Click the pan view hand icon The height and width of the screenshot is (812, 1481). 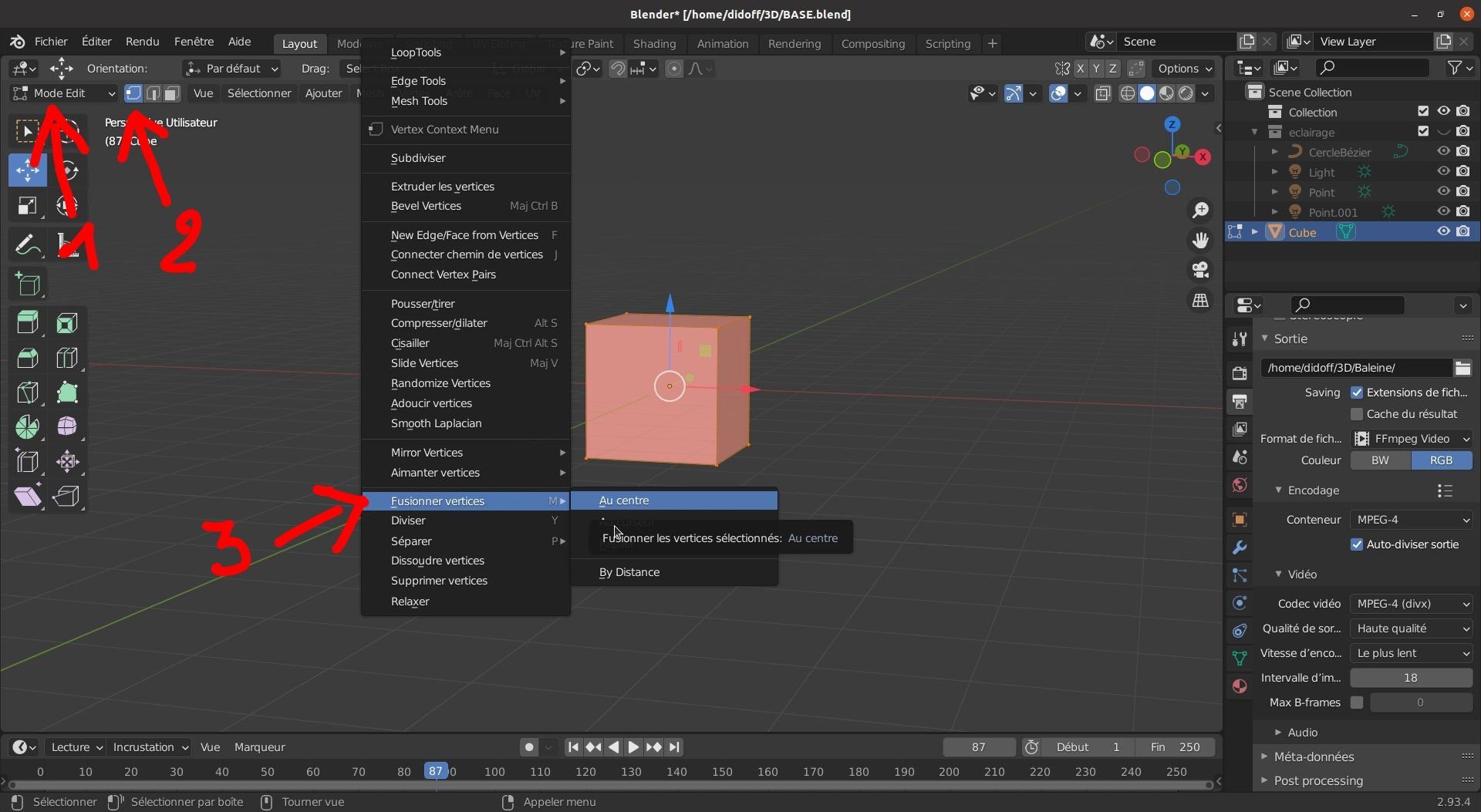tap(1200, 241)
